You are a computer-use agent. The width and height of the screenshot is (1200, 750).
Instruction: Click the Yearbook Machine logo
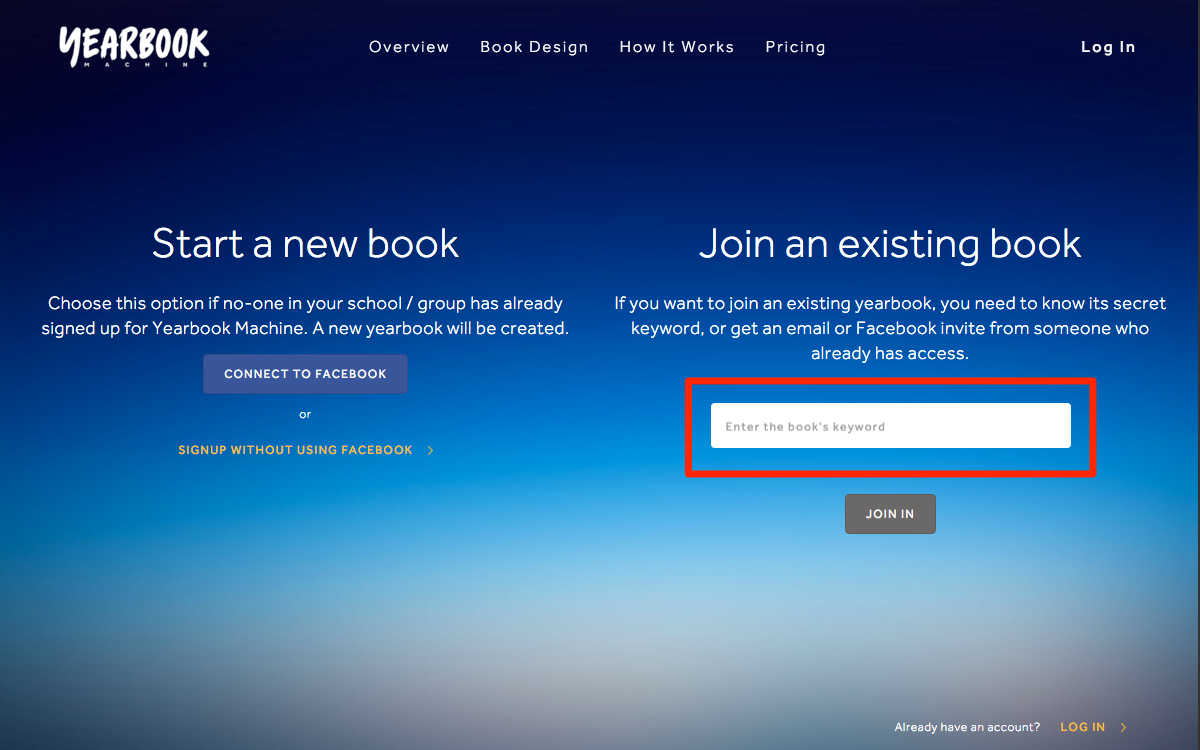coord(134,46)
